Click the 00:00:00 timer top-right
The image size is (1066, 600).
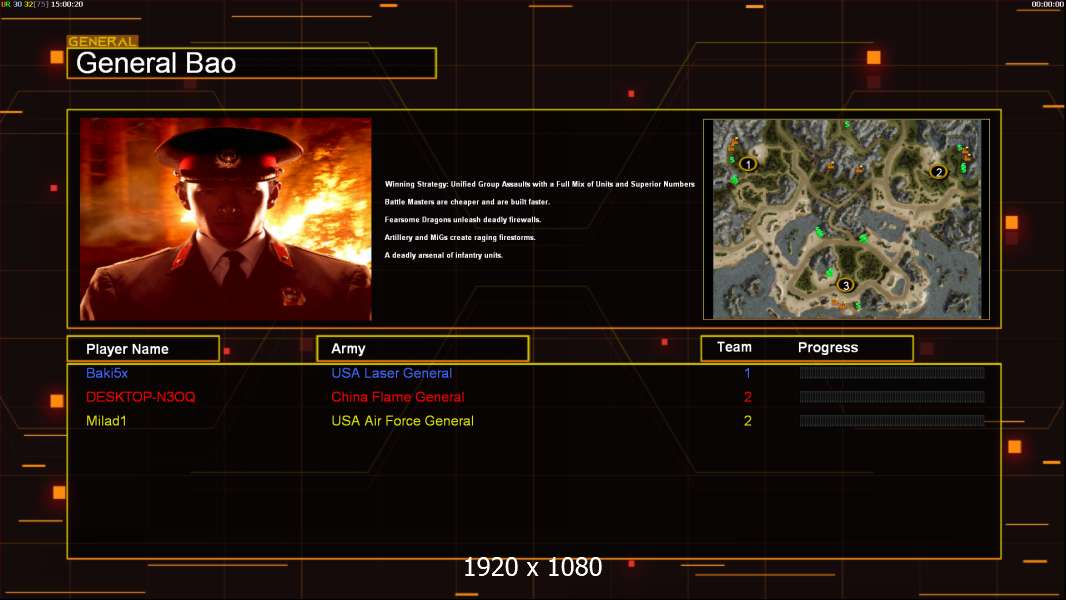click(1048, 4)
